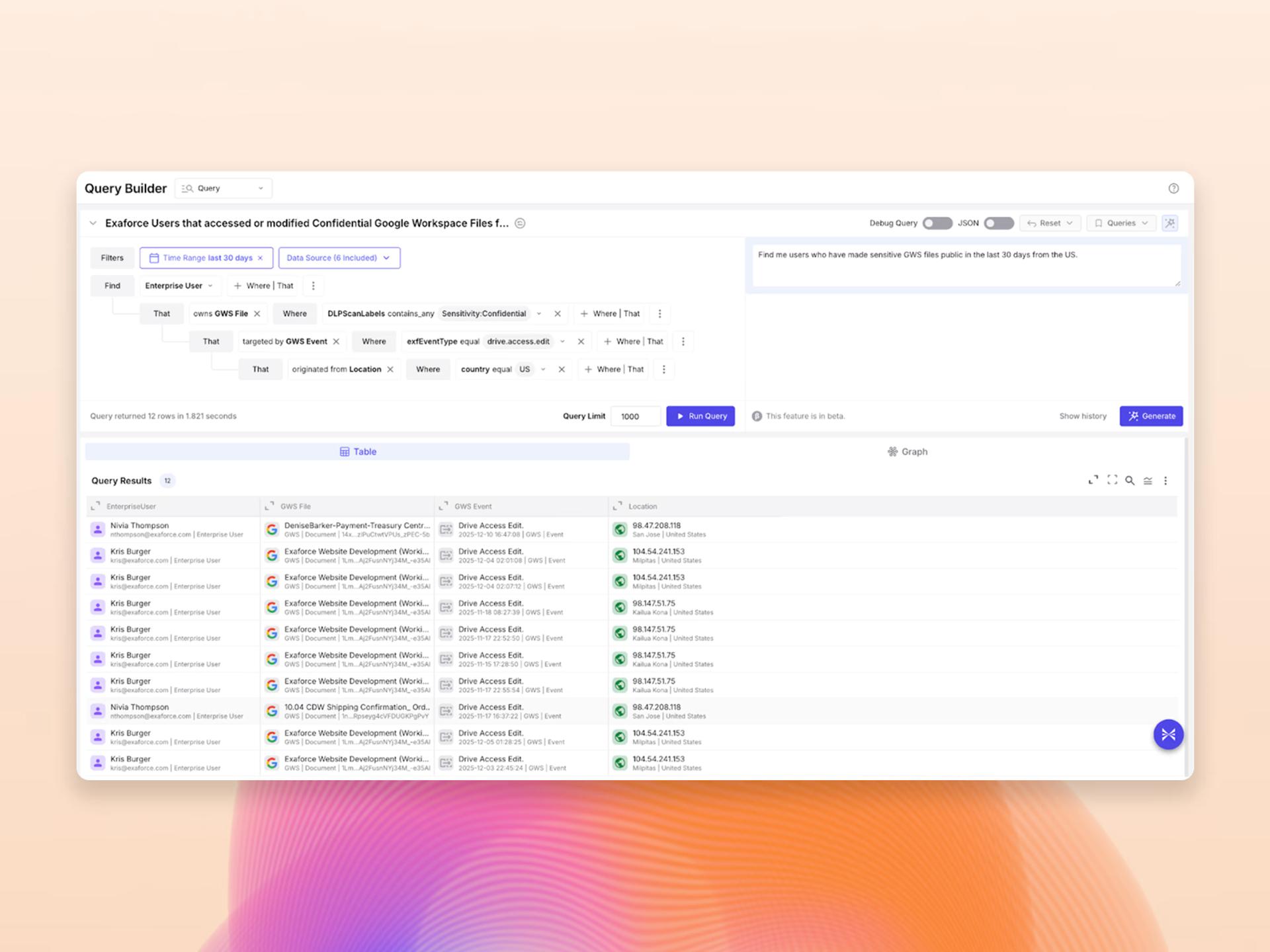The height and width of the screenshot is (952, 1270).
Task: Open the column settings icon in results toolbar
Action: 1148,481
